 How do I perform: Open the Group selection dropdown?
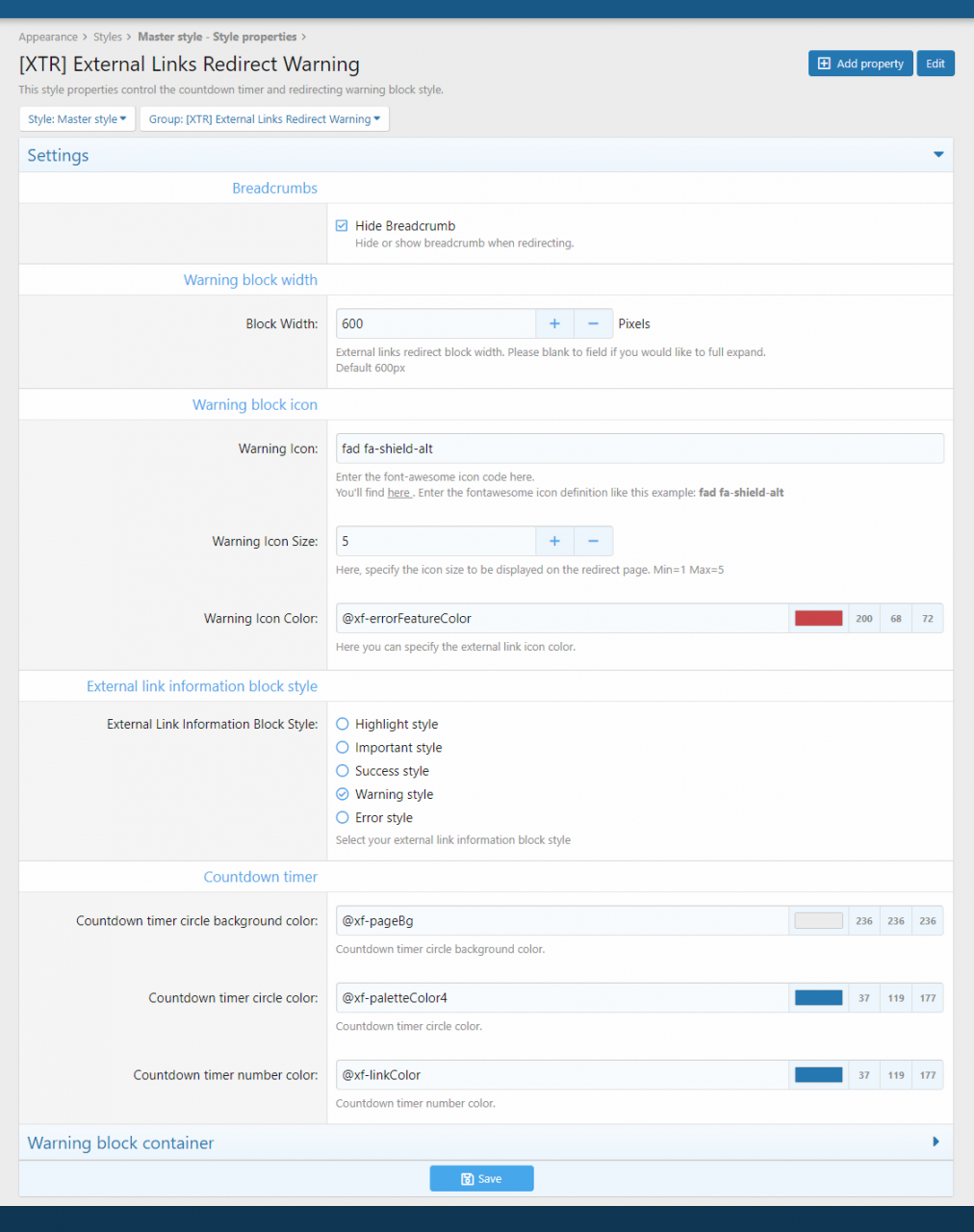(x=264, y=119)
